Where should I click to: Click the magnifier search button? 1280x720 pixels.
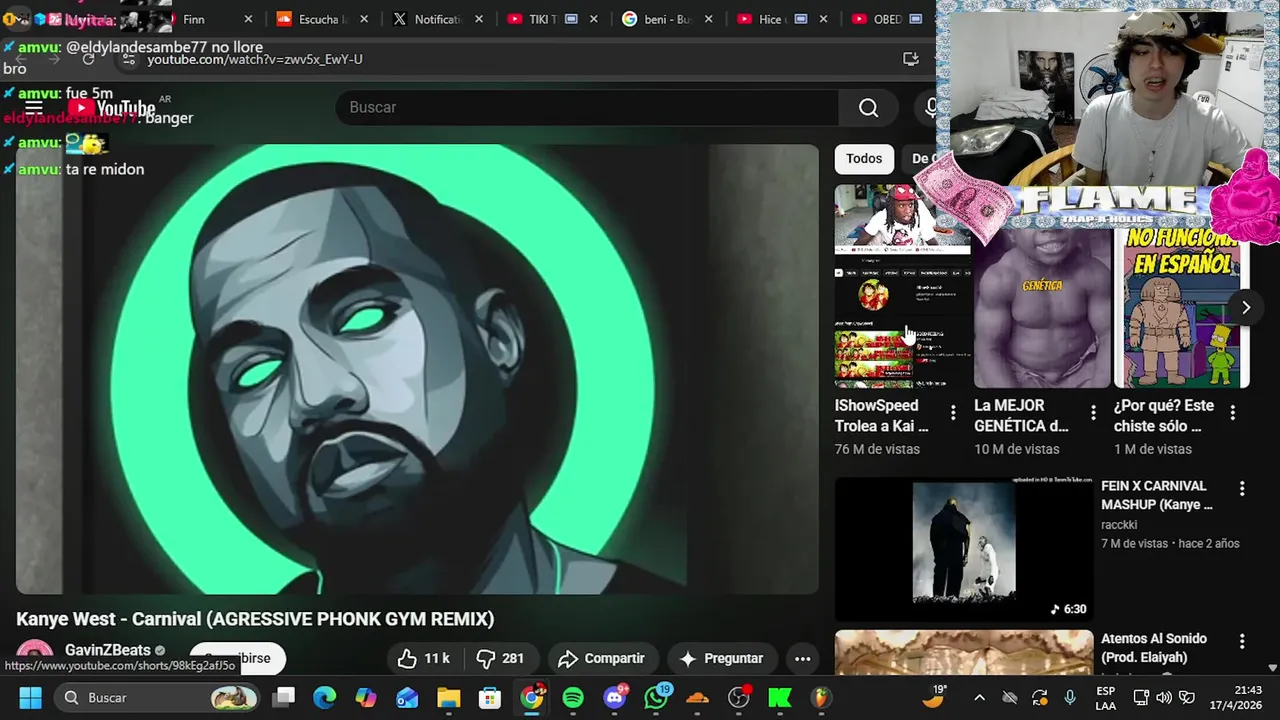pos(868,108)
